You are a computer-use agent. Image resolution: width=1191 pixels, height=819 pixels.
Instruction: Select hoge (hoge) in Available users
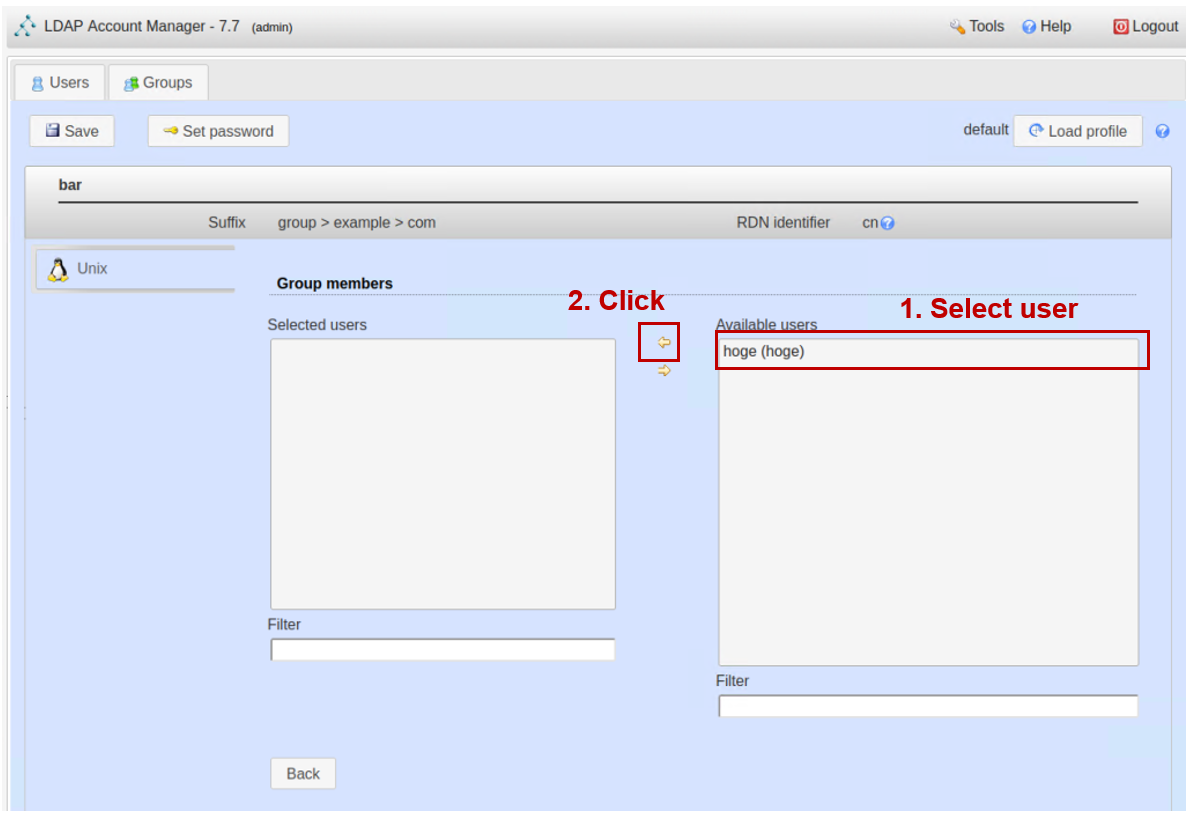[764, 352]
